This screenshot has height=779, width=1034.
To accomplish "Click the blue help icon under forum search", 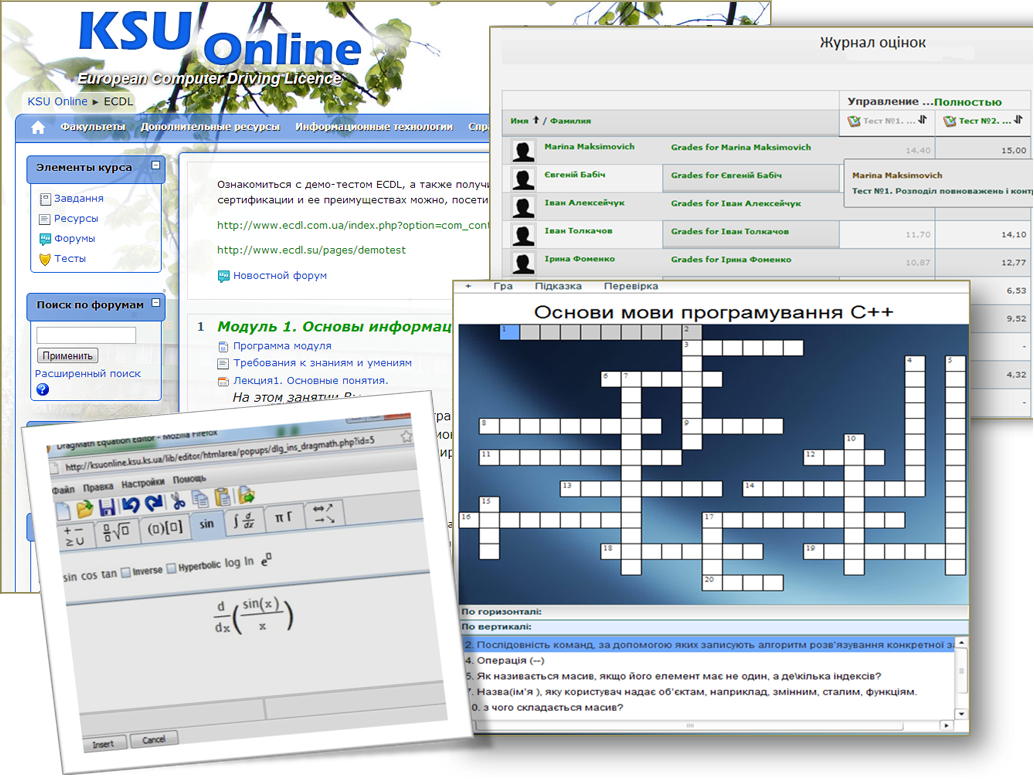I will 42,389.
